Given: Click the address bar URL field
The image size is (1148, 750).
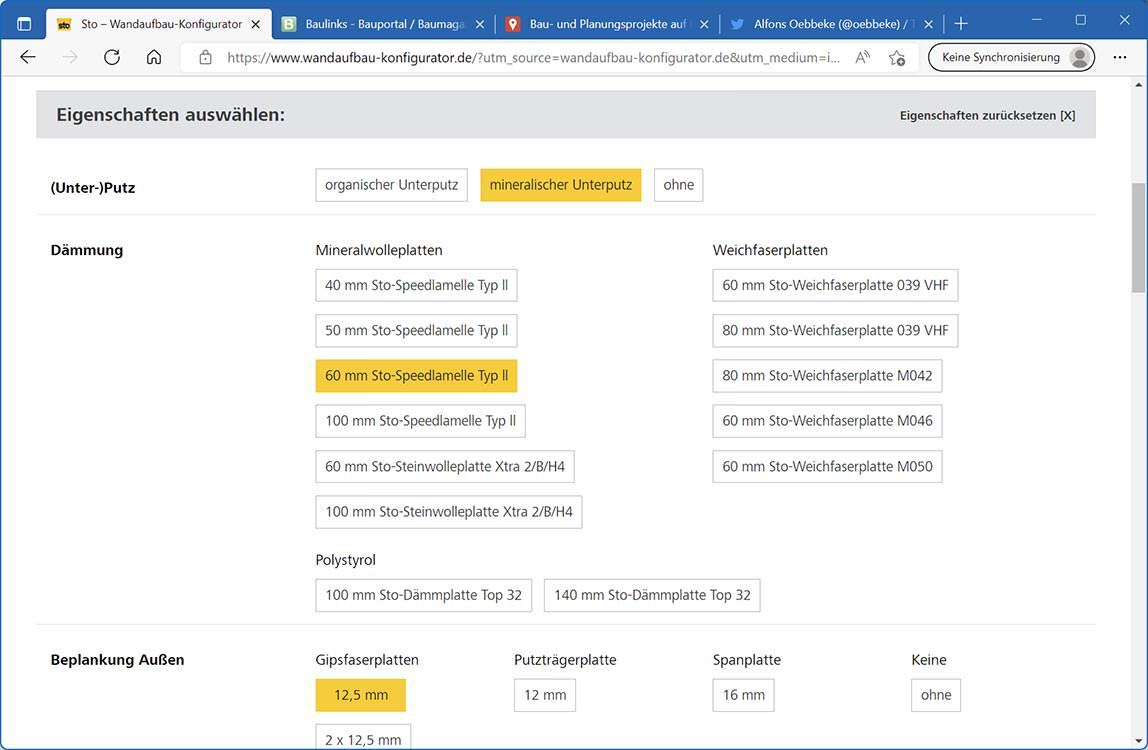Looking at the screenshot, I should point(533,57).
